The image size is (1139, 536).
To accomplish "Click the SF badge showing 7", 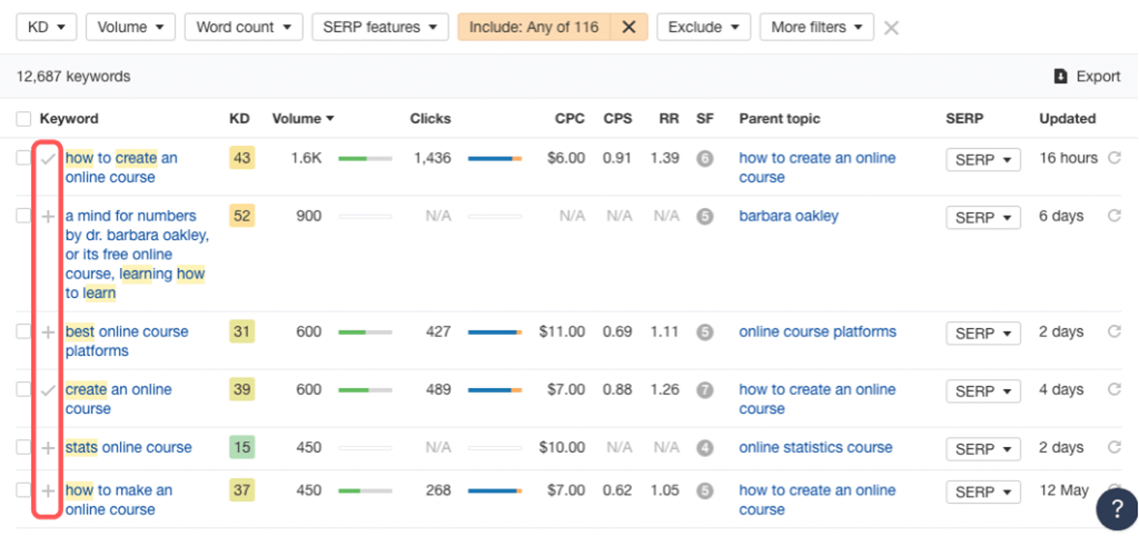I will point(705,390).
